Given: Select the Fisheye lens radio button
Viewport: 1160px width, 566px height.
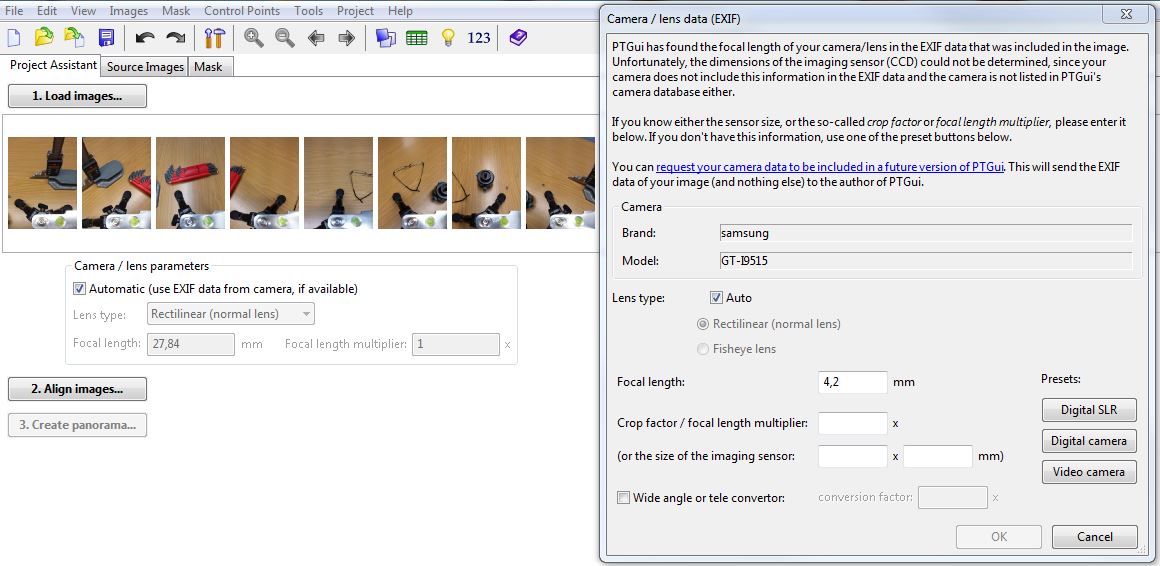Looking at the screenshot, I should pyautogui.click(x=703, y=349).
